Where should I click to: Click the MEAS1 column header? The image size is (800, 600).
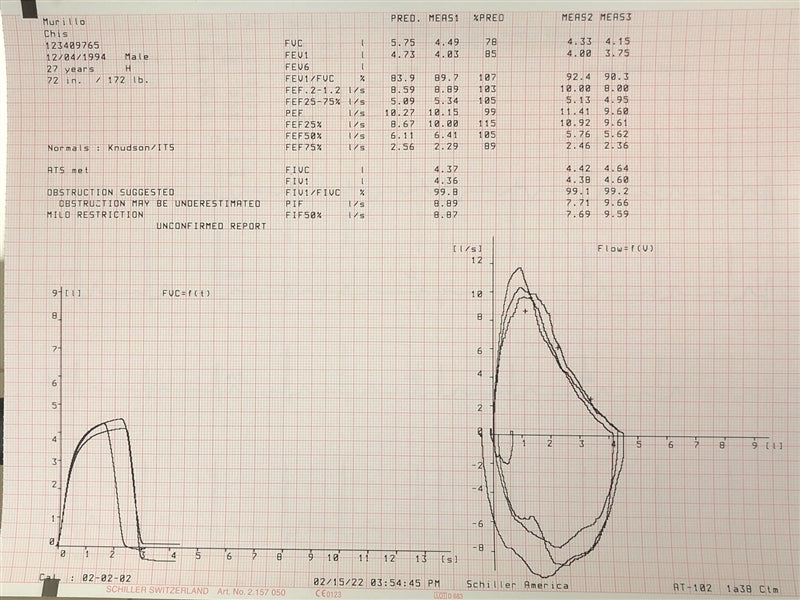point(445,17)
